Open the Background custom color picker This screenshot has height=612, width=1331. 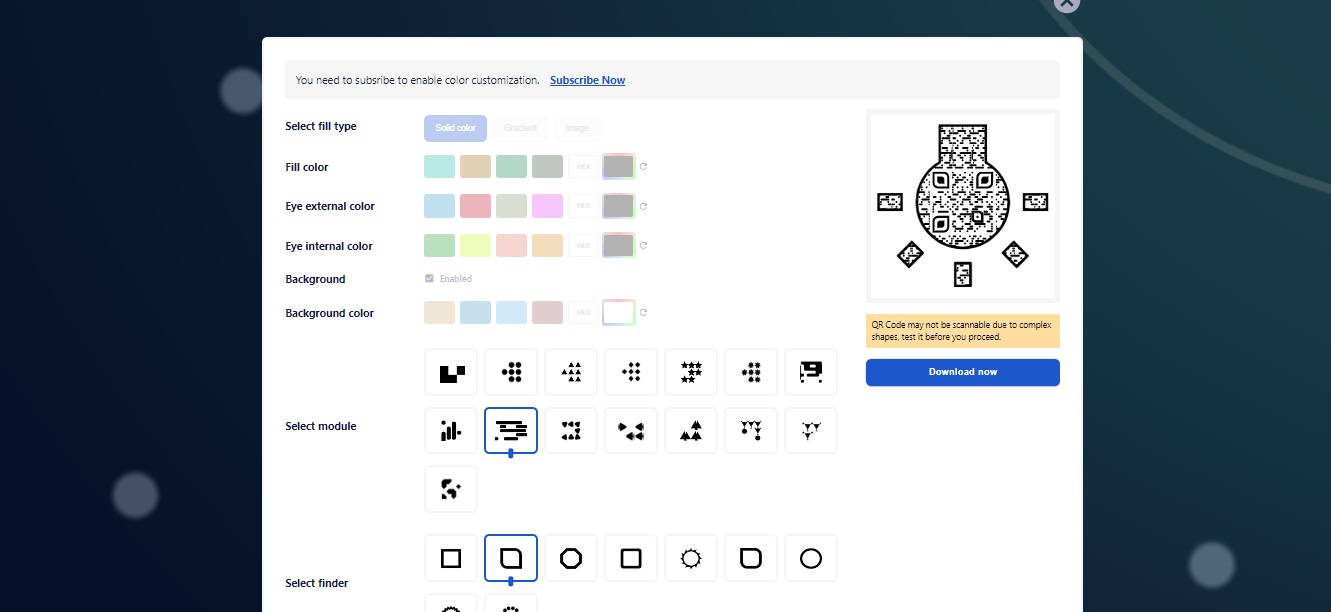(x=619, y=313)
